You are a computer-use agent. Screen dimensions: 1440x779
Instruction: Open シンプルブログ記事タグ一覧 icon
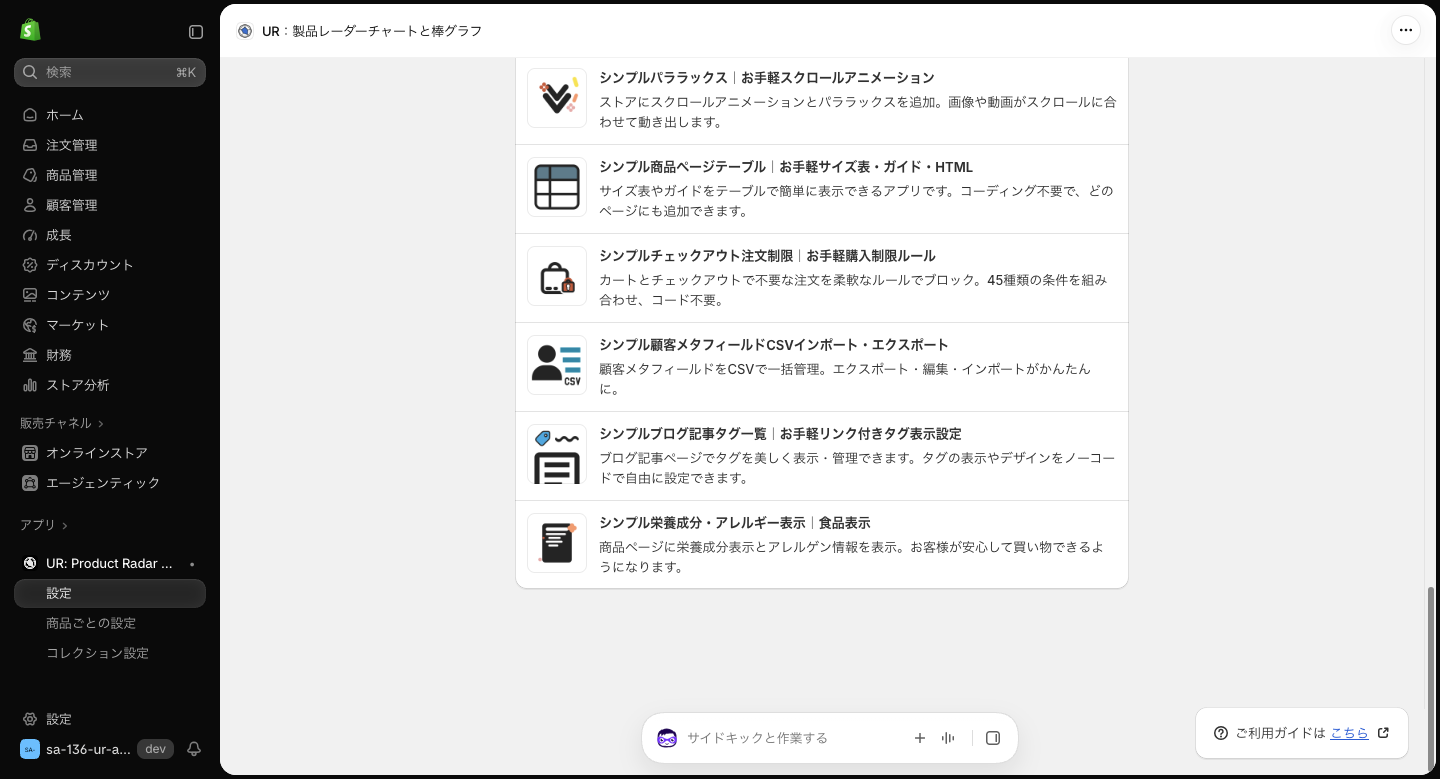pos(557,454)
